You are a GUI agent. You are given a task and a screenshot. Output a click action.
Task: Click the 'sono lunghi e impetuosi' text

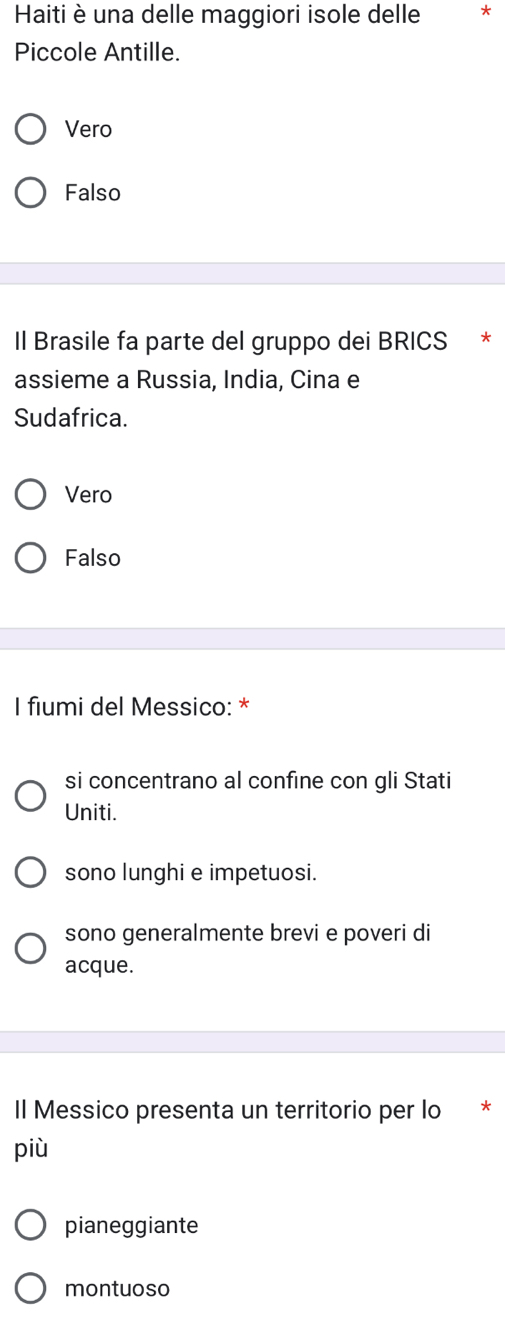(x=191, y=872)
